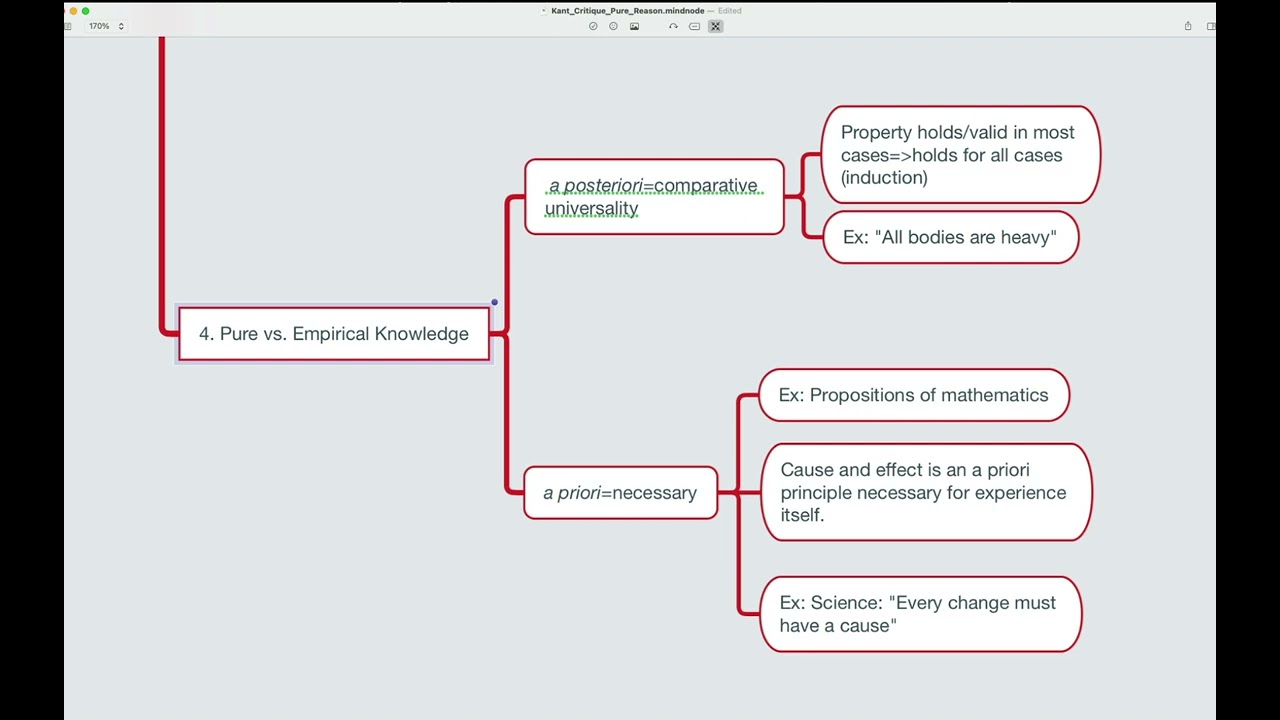Click the document title Kant_Critique_Pure_Reason.mindnode
The height and width of the screenshot is (720, 1280).
[627, 11]
